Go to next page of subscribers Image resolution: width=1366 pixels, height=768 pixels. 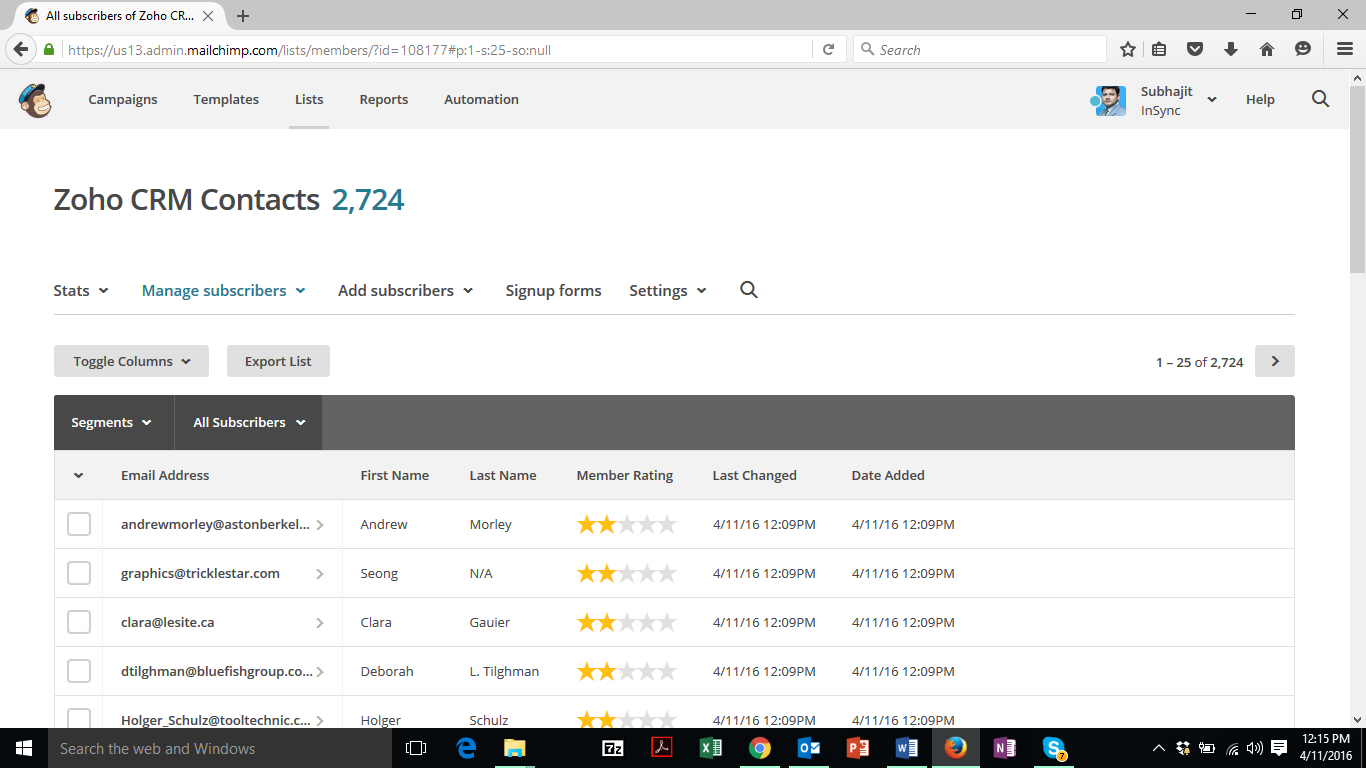[x=1275, y=361]
